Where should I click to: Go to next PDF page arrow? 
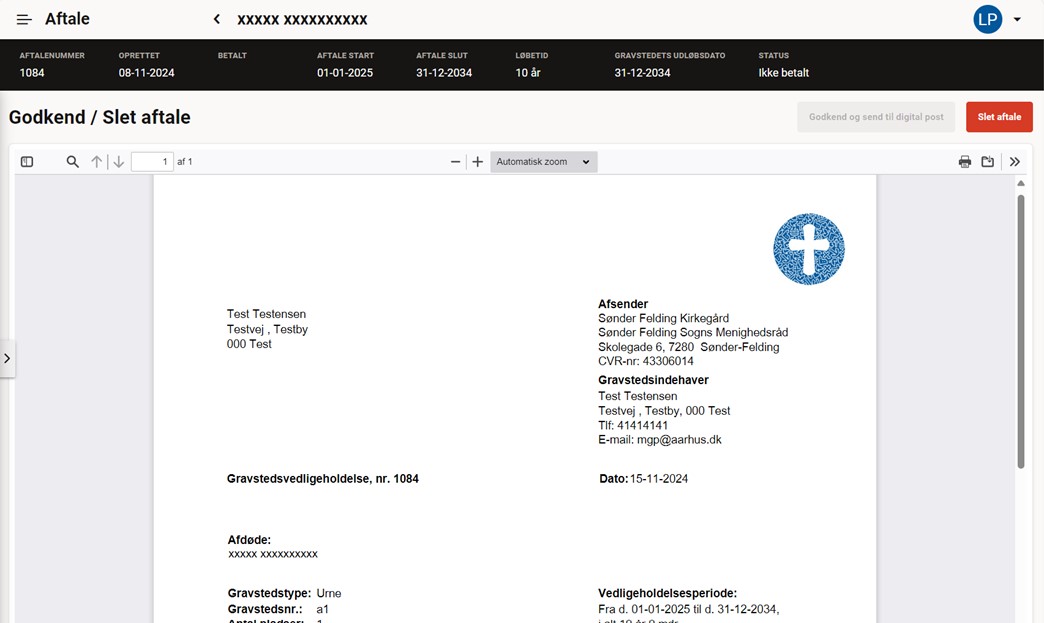pos(119,162)
